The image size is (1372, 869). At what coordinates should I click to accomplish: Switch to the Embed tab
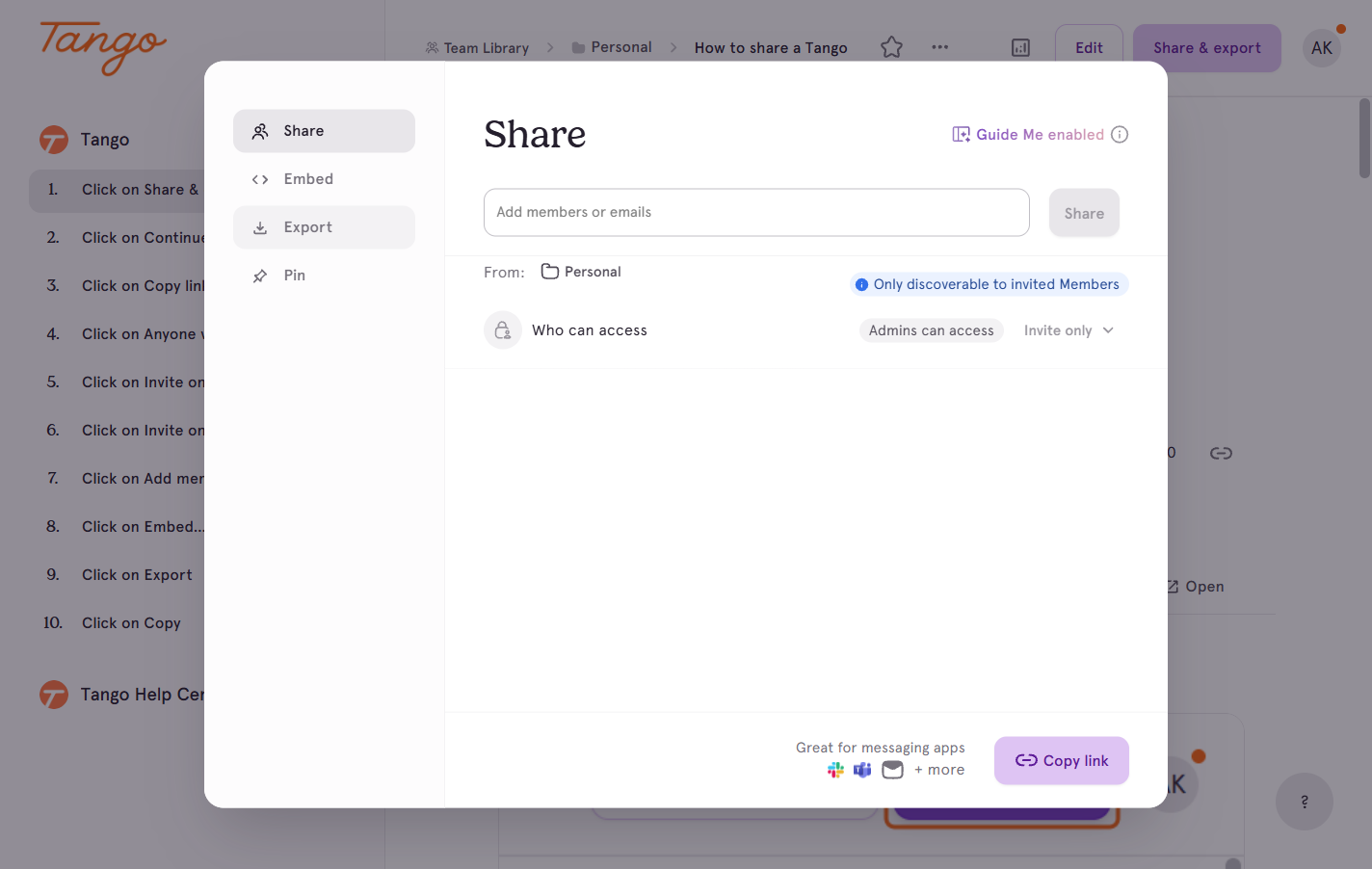(x=324, y=179)
